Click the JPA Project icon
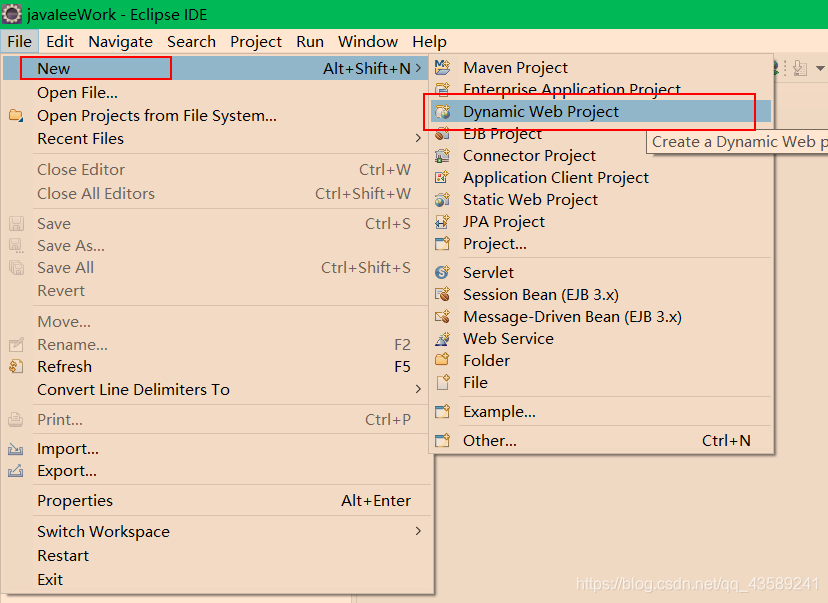This screenshot has width=828, height=603. pyautogui.click(x=443, y=222)
